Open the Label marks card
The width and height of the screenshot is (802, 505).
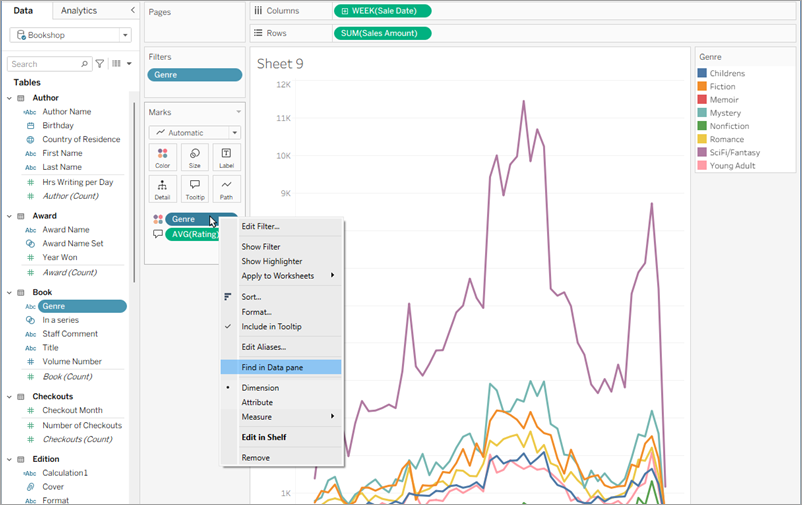(x=227, y=157)
